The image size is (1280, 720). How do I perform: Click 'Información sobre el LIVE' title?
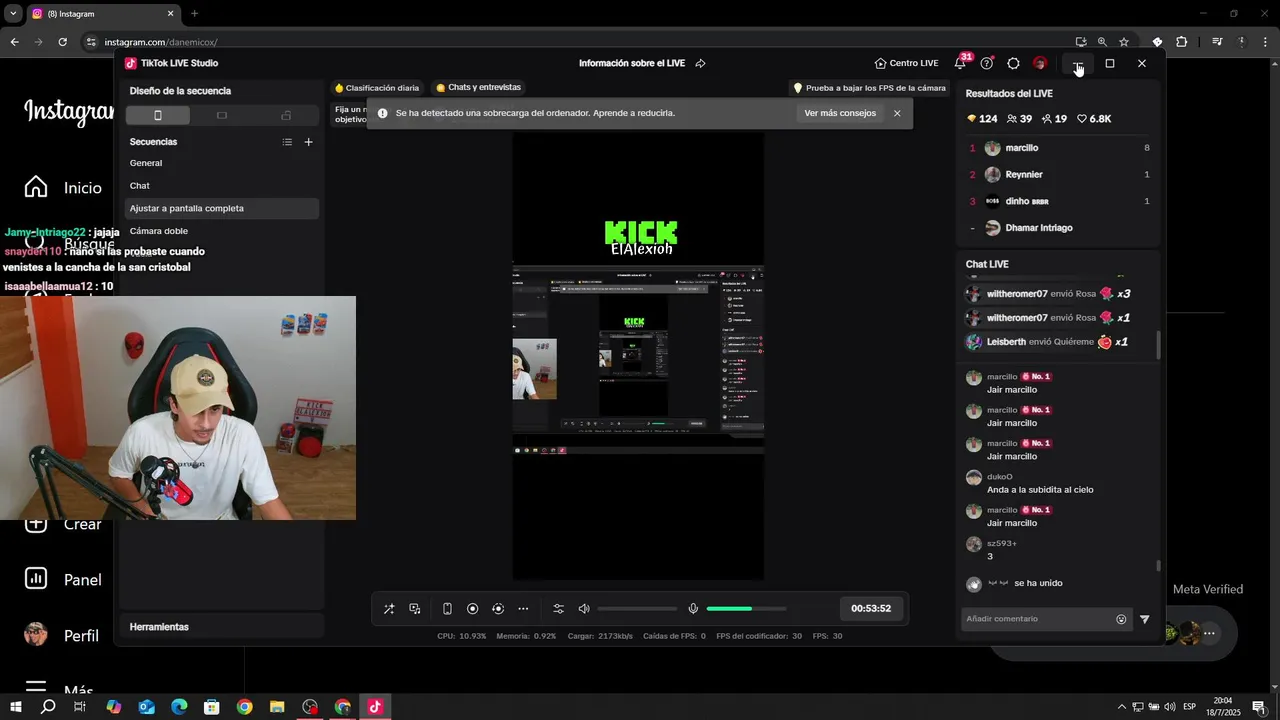[632, 63]
